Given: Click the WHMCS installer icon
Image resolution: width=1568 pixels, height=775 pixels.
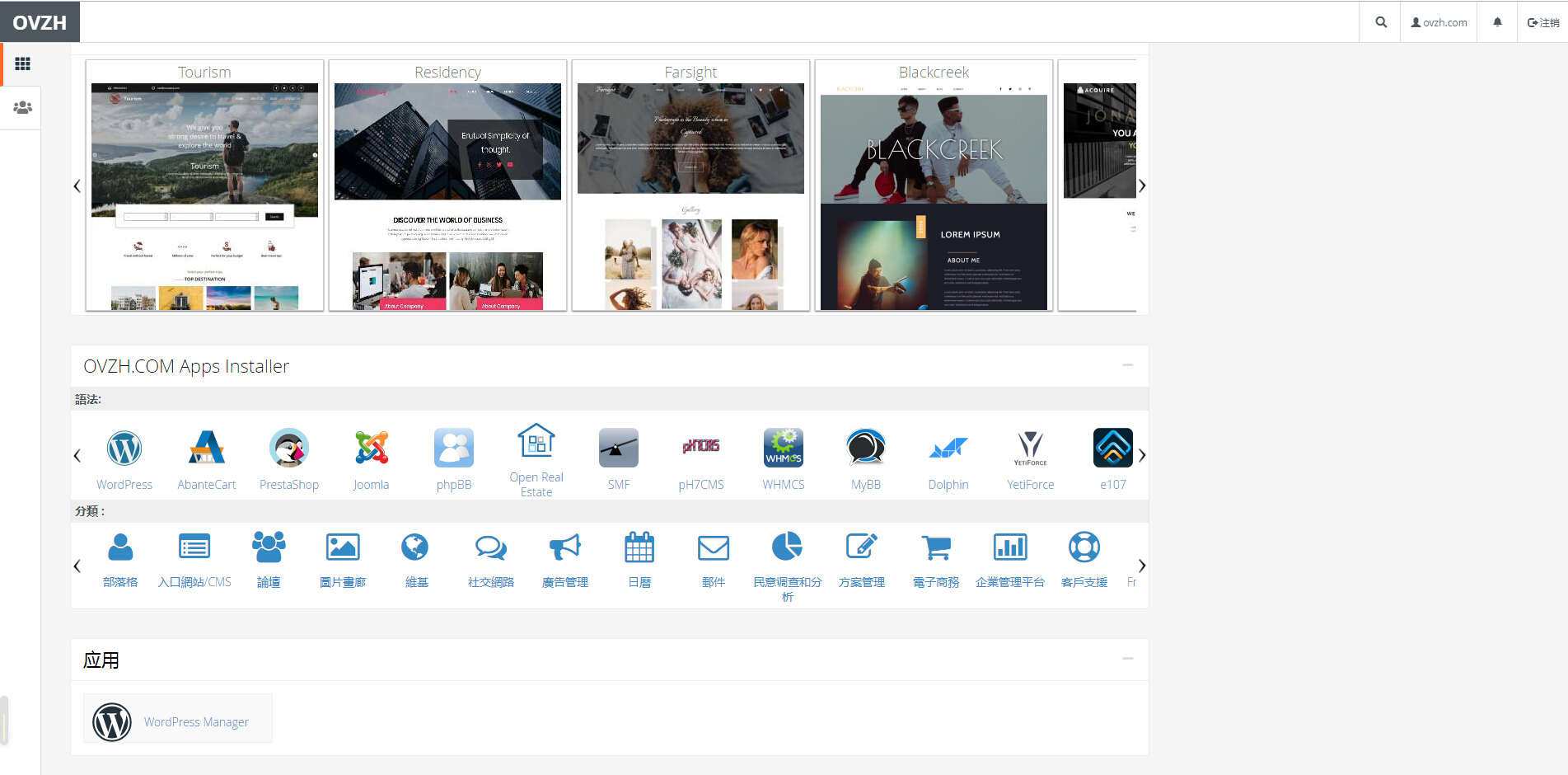Looking at the screenshot, I should (x=783, y=449).
